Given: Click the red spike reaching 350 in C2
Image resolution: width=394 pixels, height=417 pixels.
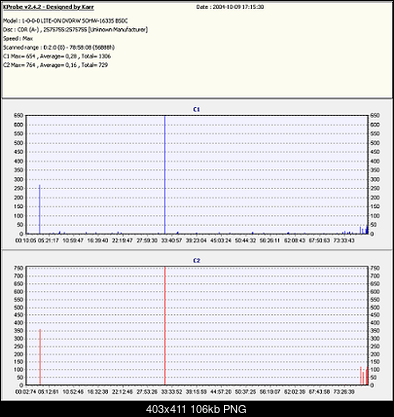Looking at the screenshot, I should [40, 357].
